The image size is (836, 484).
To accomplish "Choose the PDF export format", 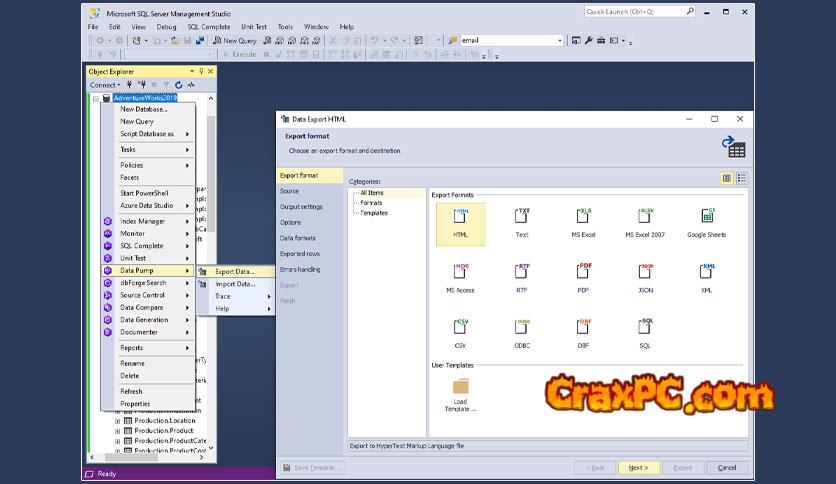I will click(x=584, y=272).
